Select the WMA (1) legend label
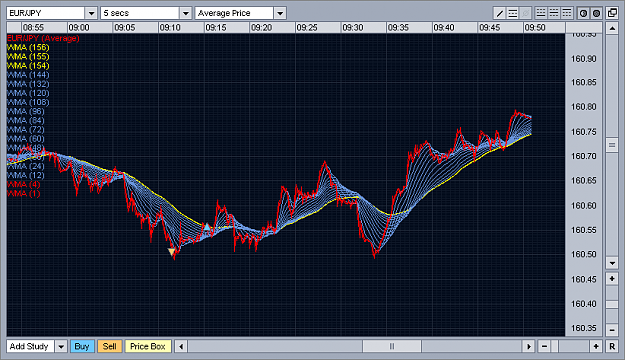The width and height of the screenshot is (625, 360). pyautogui.click(x=24, y=194)
